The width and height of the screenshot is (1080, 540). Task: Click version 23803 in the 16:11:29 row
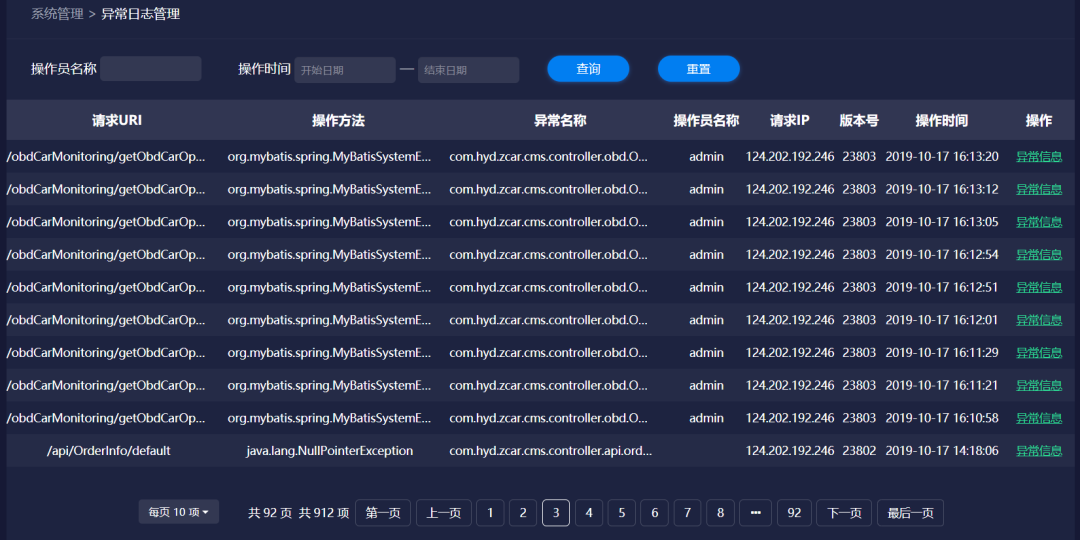pyautogui.click(x=859, y=353)
